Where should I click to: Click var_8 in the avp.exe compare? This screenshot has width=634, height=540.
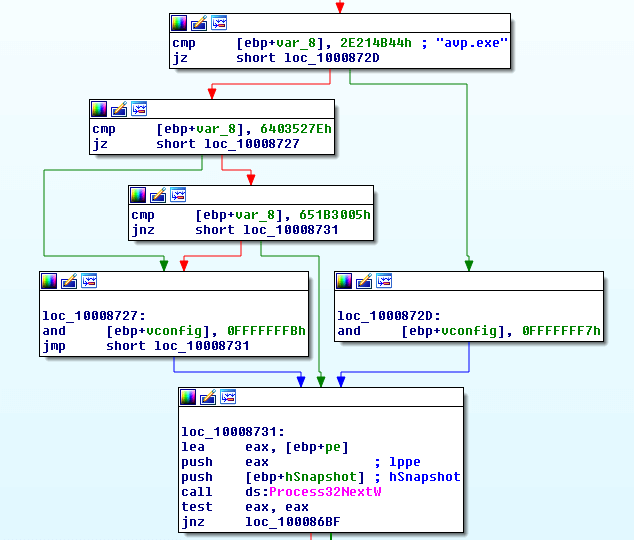[x=296, y=43]
